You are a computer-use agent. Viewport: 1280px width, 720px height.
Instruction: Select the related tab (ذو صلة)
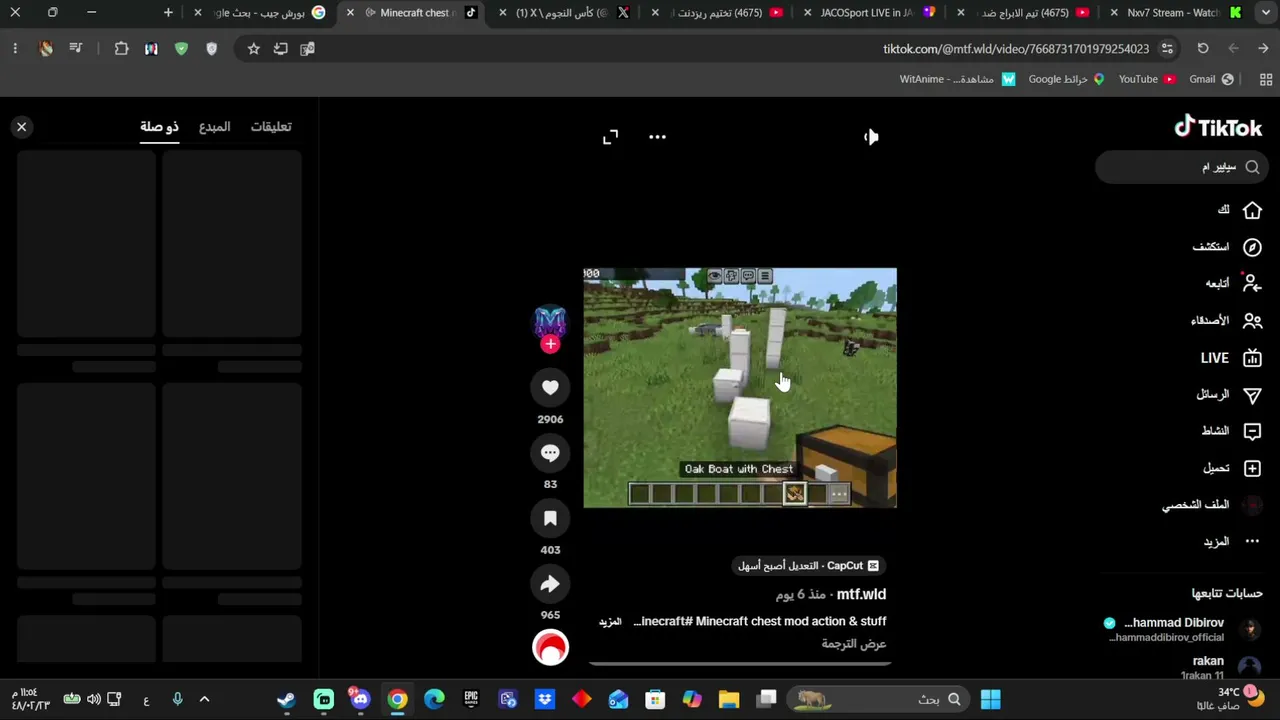click(159, 127)
